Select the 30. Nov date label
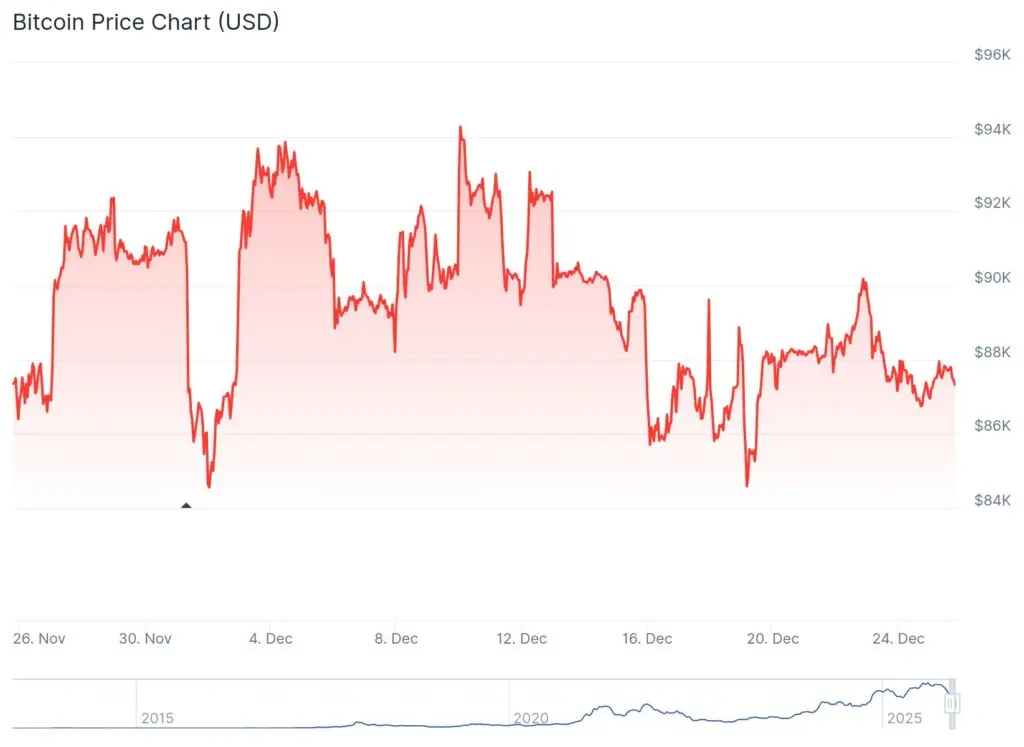This screenshot has width=1024, height=747. pos(146,638)
